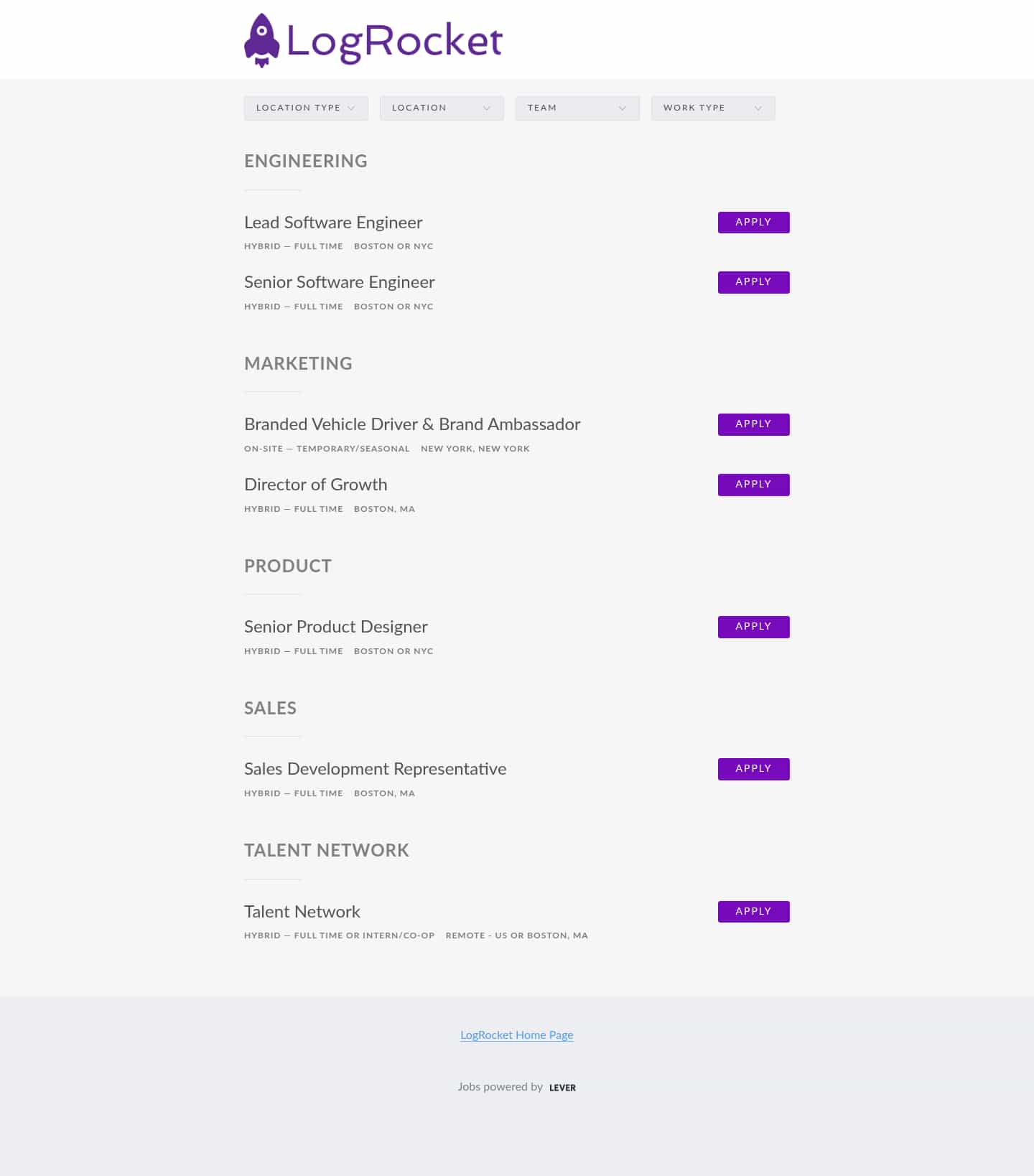
Task: Apply to the Sales Development Representative job
Action: click(753, 768)
